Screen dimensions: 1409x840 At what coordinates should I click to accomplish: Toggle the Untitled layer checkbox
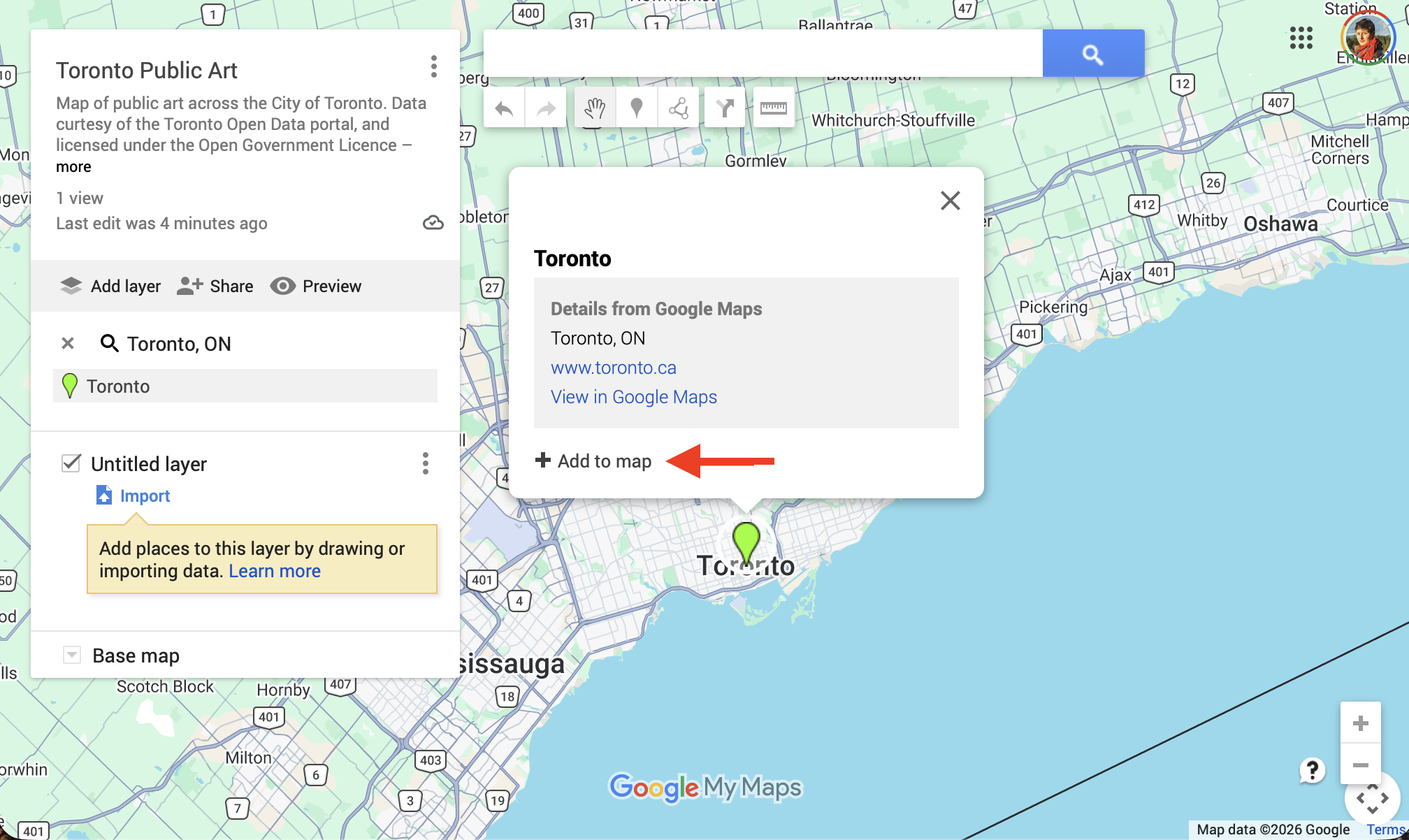pos(71,463)
